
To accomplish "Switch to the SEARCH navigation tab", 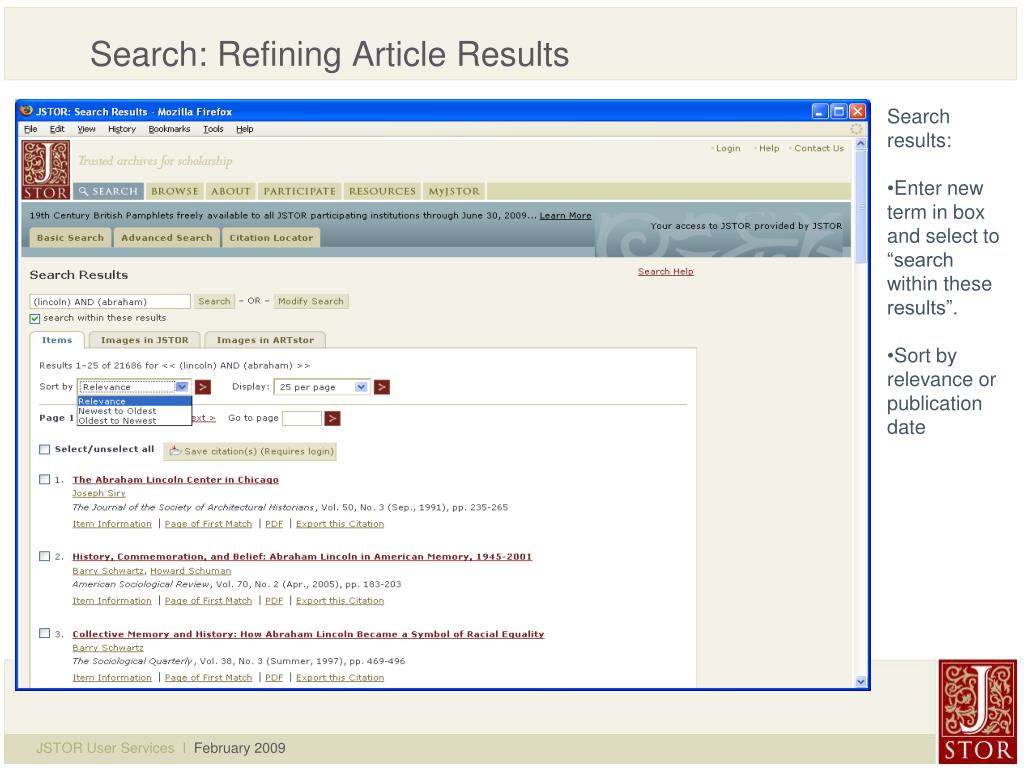I will [108, 191].
